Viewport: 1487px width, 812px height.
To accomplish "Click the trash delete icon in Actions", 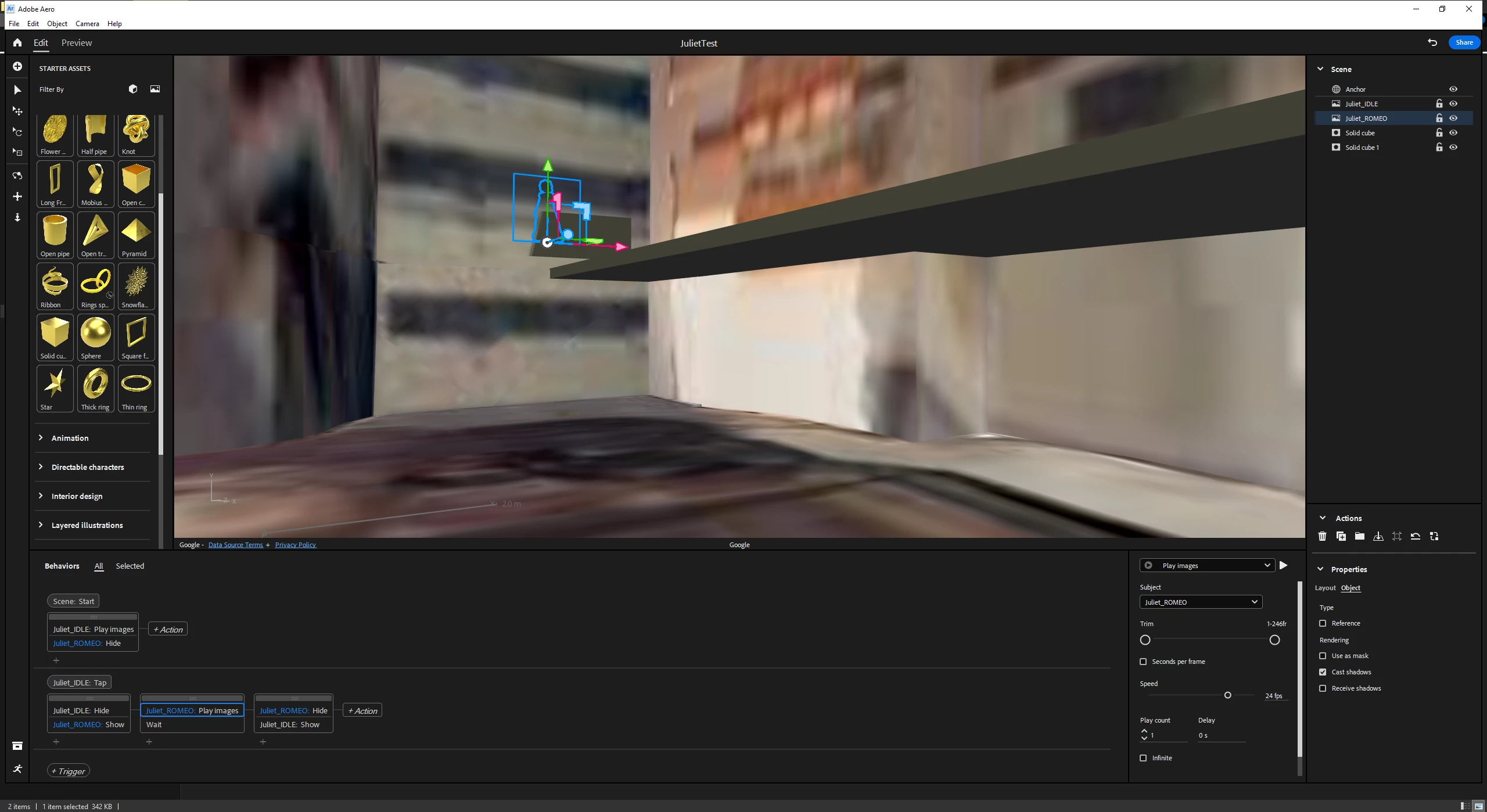I will (1323, 536).
